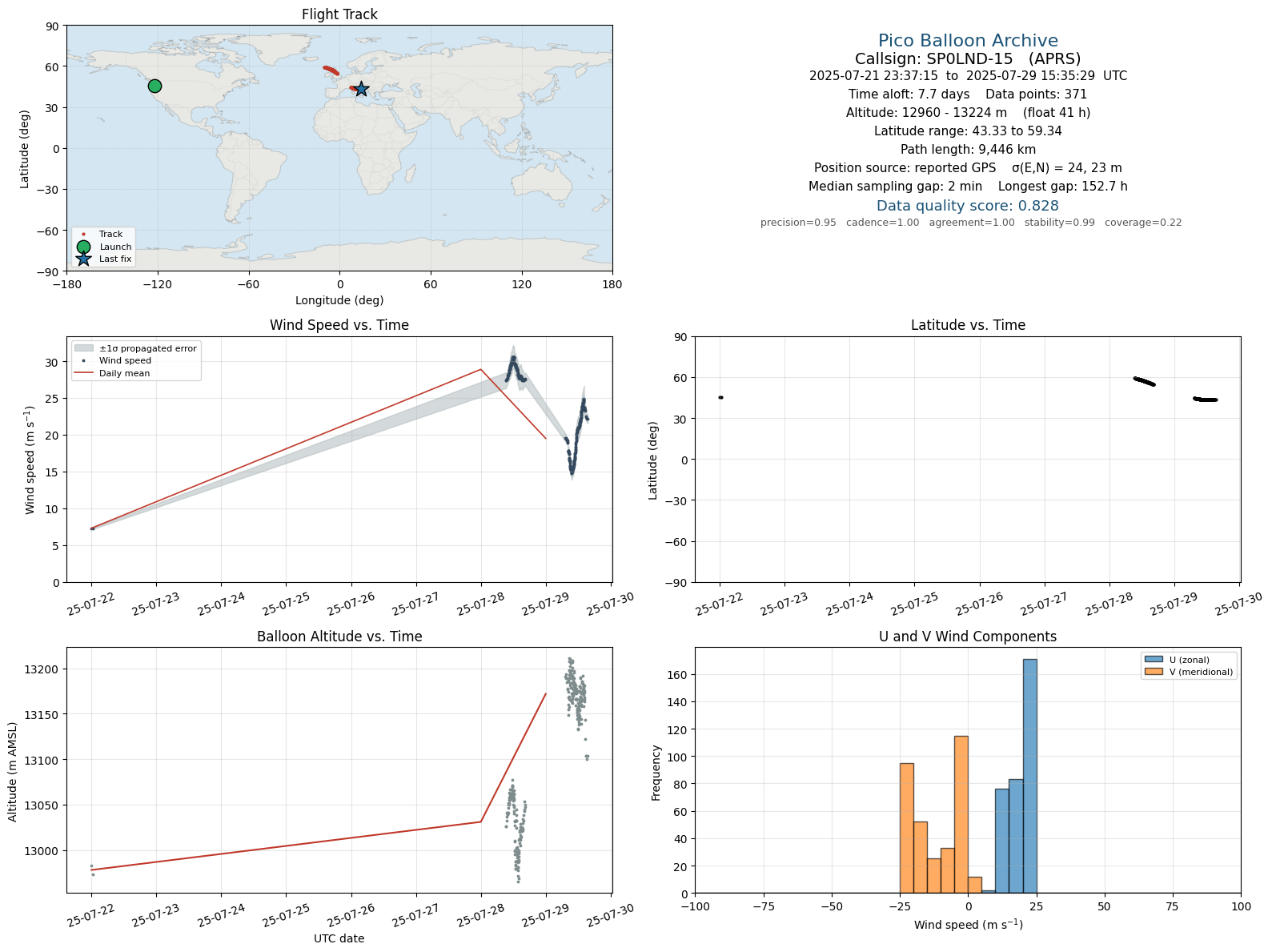Select the UTC date range line
The image size is (1272, 952).
tap(968, 76)
